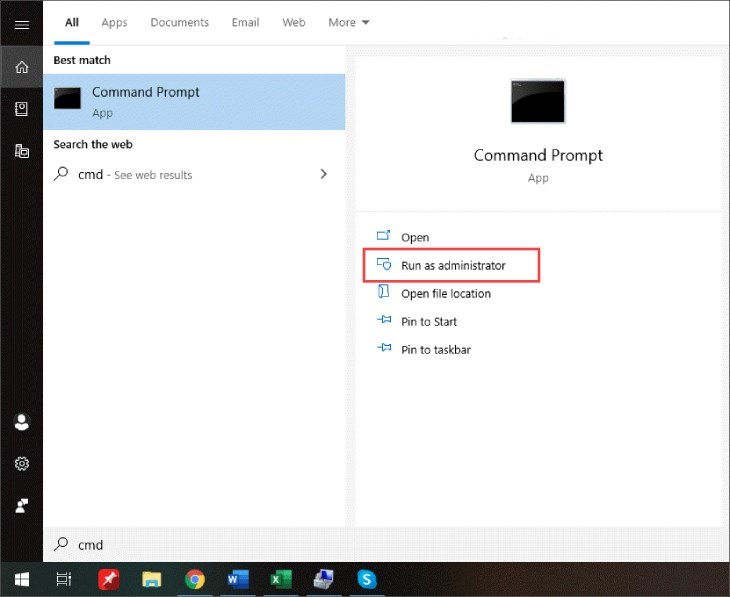Open the notebook icon in the sidebar
The image size is (730, 597).
pos(21,109)
